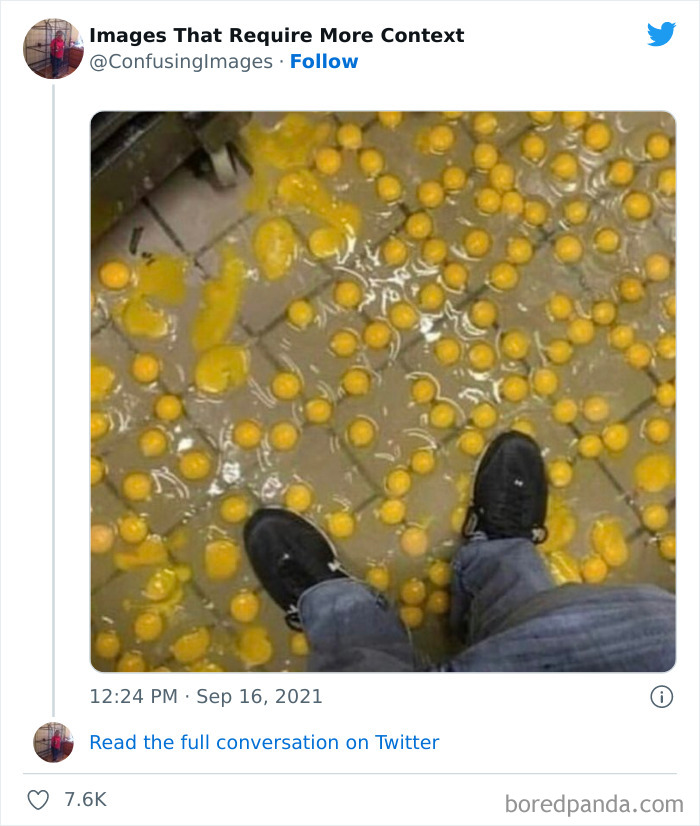The width and height of the screenshot is (700, 826).
Task: Click the @ConfusingImages handle
Action: (181, 62)
